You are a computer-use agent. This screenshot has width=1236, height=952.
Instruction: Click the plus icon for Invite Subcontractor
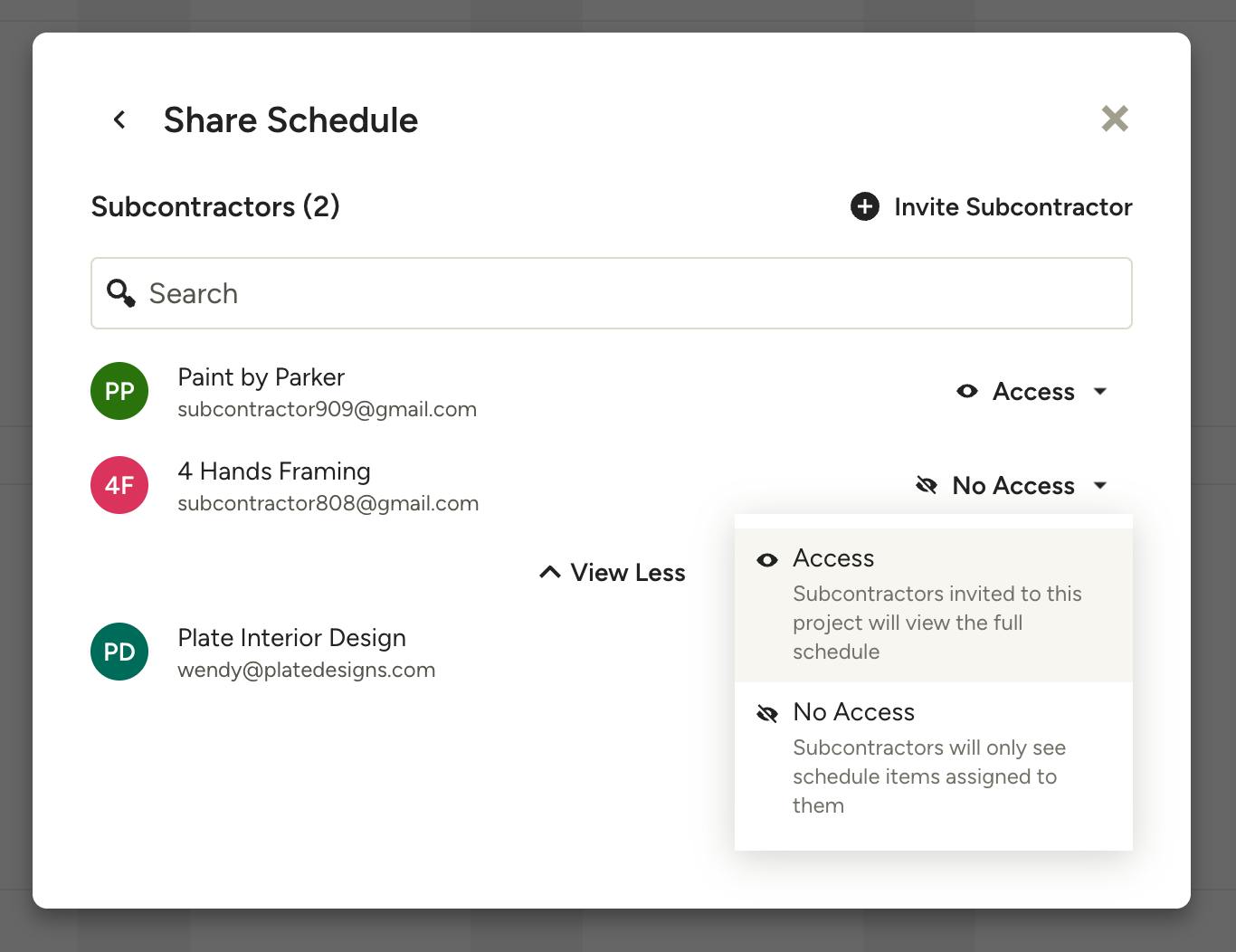click(x=864, y=206)
